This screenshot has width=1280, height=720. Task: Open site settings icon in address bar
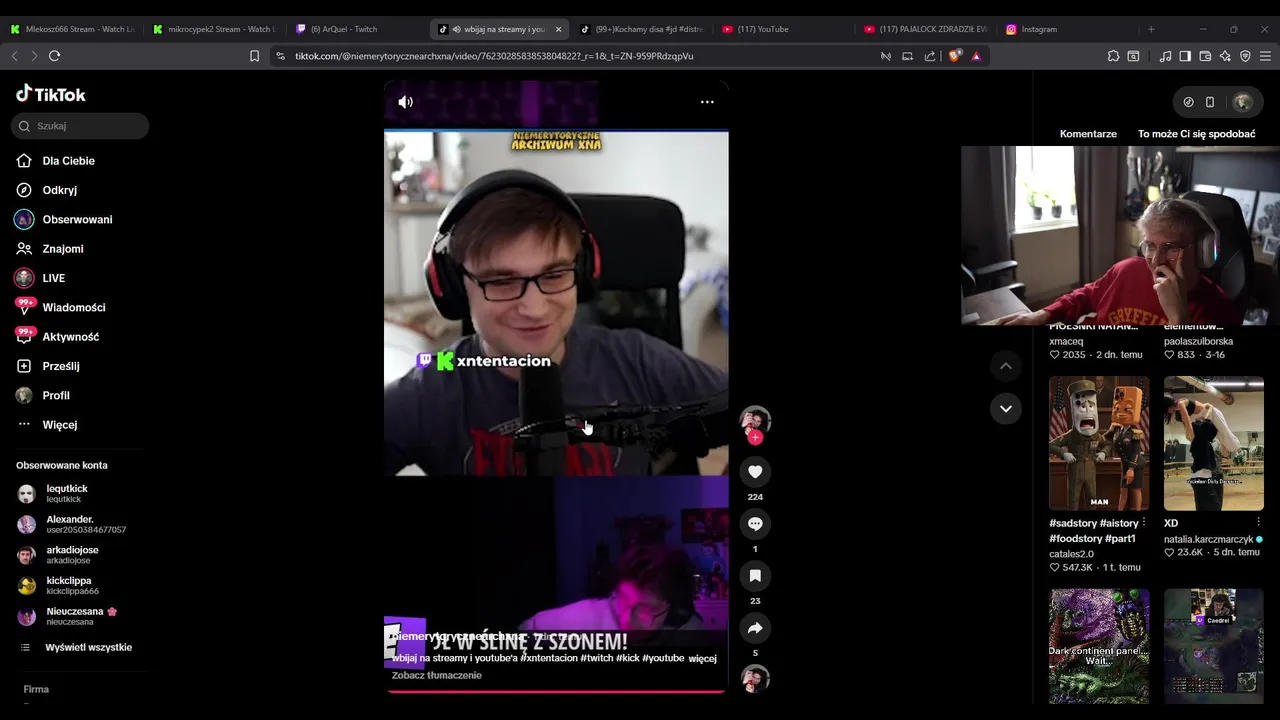(281, 56)
